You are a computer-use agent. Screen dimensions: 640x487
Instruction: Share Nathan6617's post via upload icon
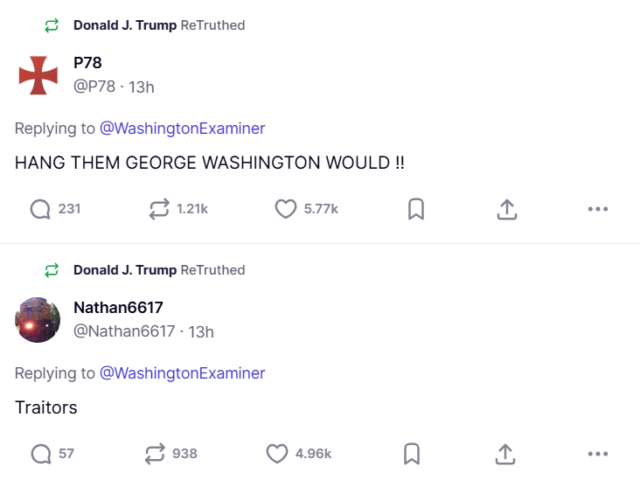506,454
